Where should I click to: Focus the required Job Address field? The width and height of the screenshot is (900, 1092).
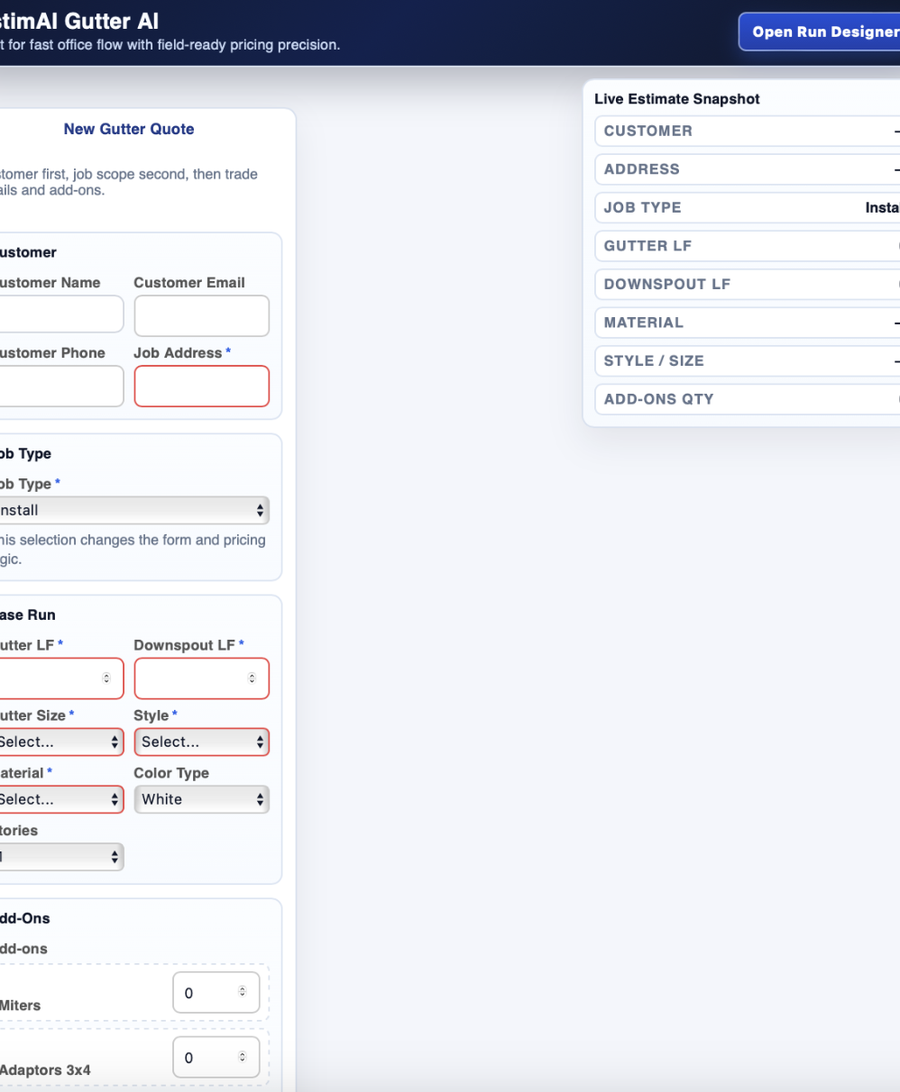coord(201,386)
